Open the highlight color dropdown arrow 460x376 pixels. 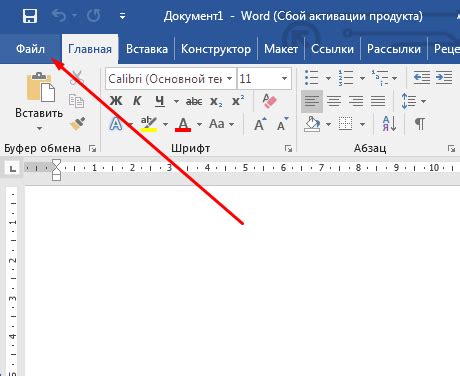(x=166, y=125)
